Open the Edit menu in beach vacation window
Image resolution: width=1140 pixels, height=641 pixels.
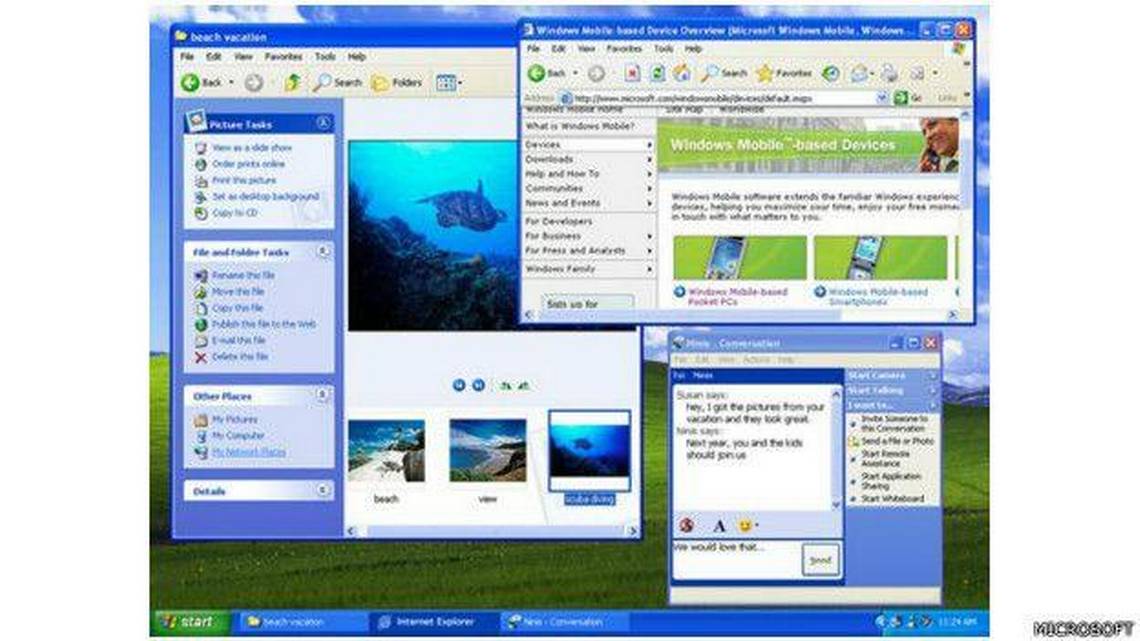pyautogui.click(x=213, y=56)
